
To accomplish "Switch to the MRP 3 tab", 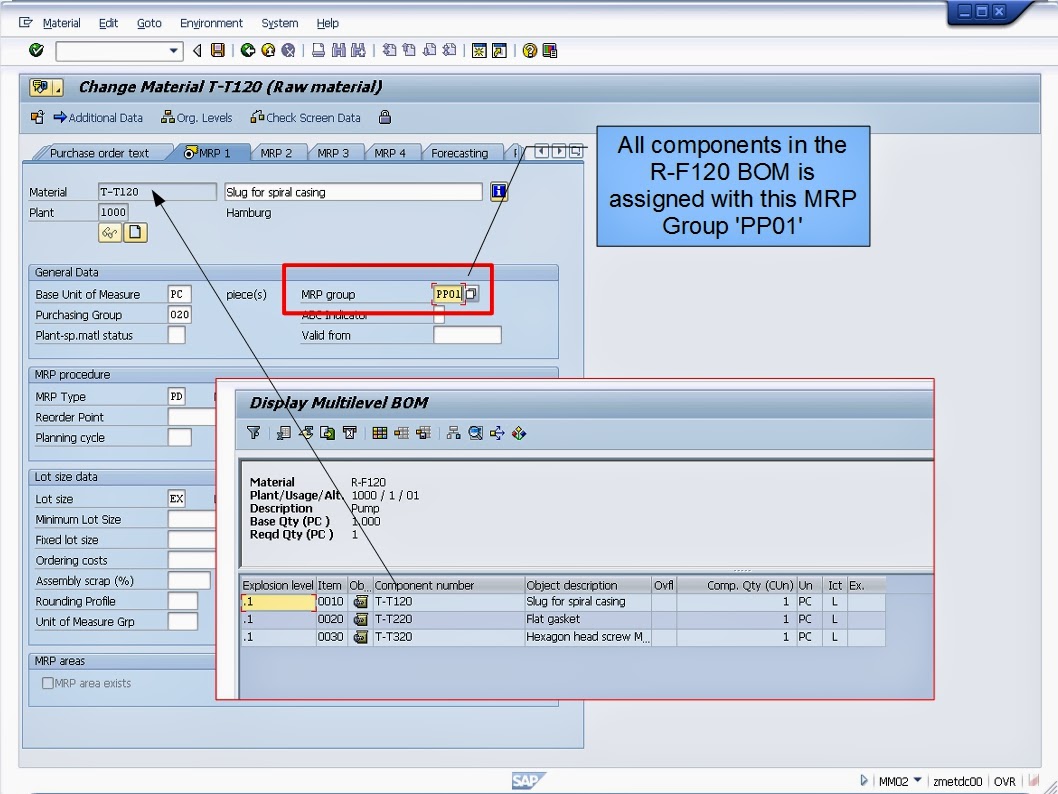I will coord(333,153).
